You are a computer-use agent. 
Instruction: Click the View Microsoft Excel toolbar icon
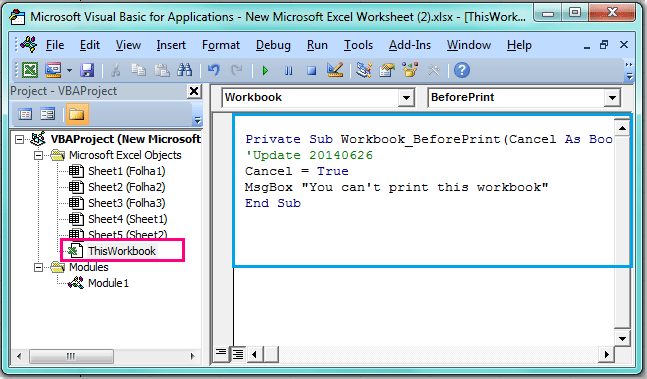(x=30, y=70)
